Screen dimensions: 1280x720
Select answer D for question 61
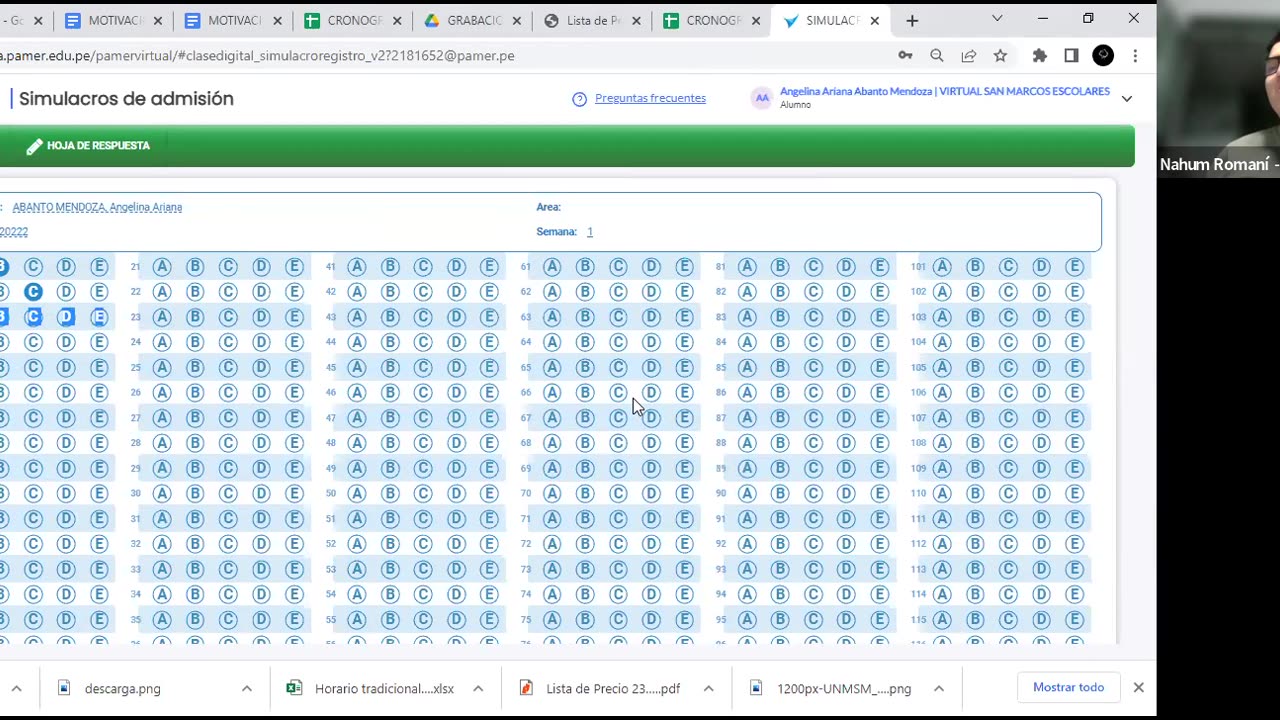point(651,267)
